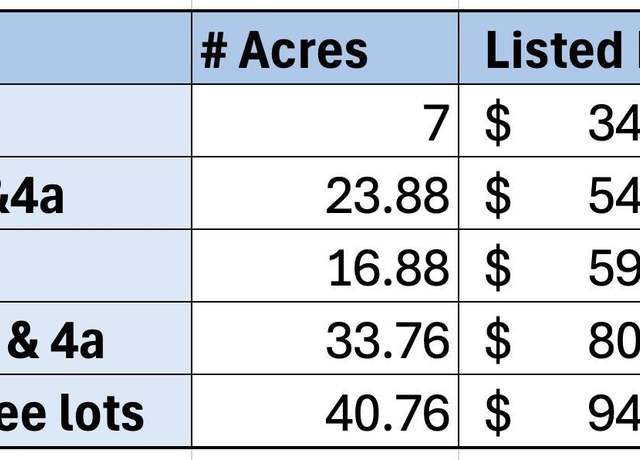Screen dimensions: 640x460
Task: Select the blank label cell beside 7 acres
Action: click(x=96, y=120)
